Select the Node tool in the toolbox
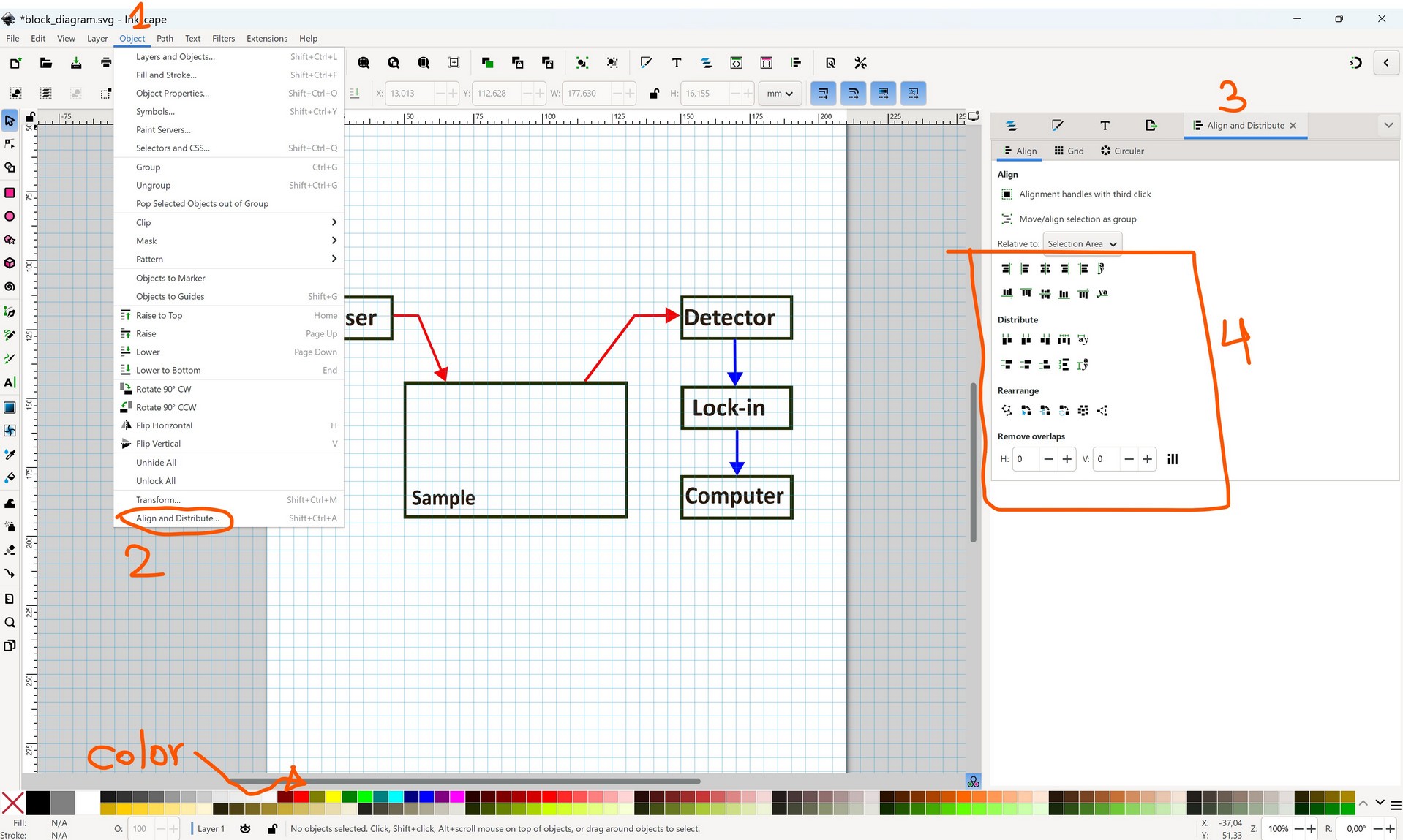The image size is (1403, 840). coord(10,144)
